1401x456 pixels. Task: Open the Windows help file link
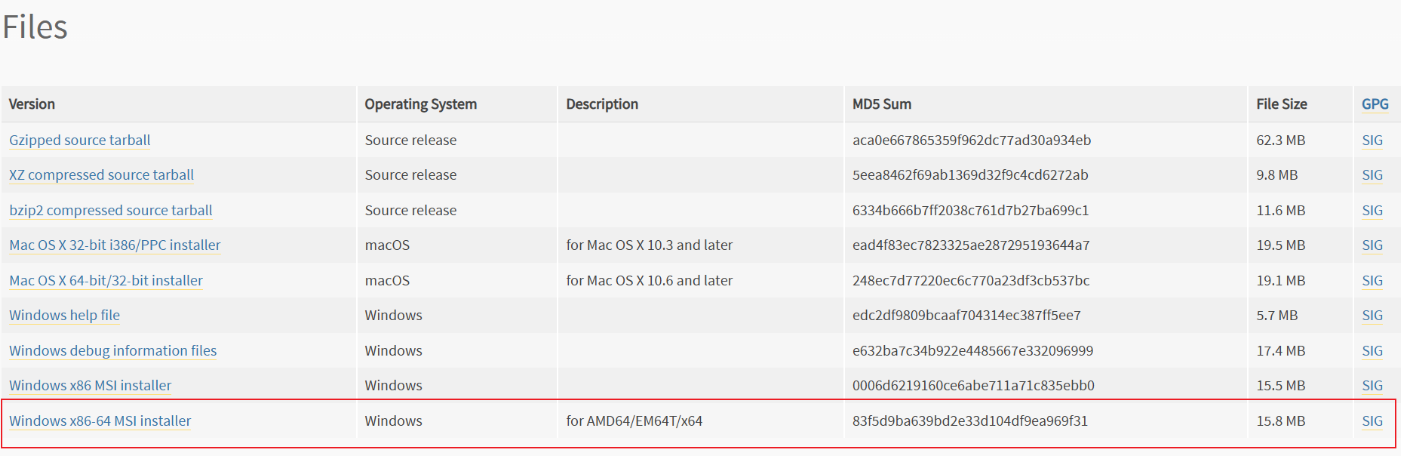point(64,315)
